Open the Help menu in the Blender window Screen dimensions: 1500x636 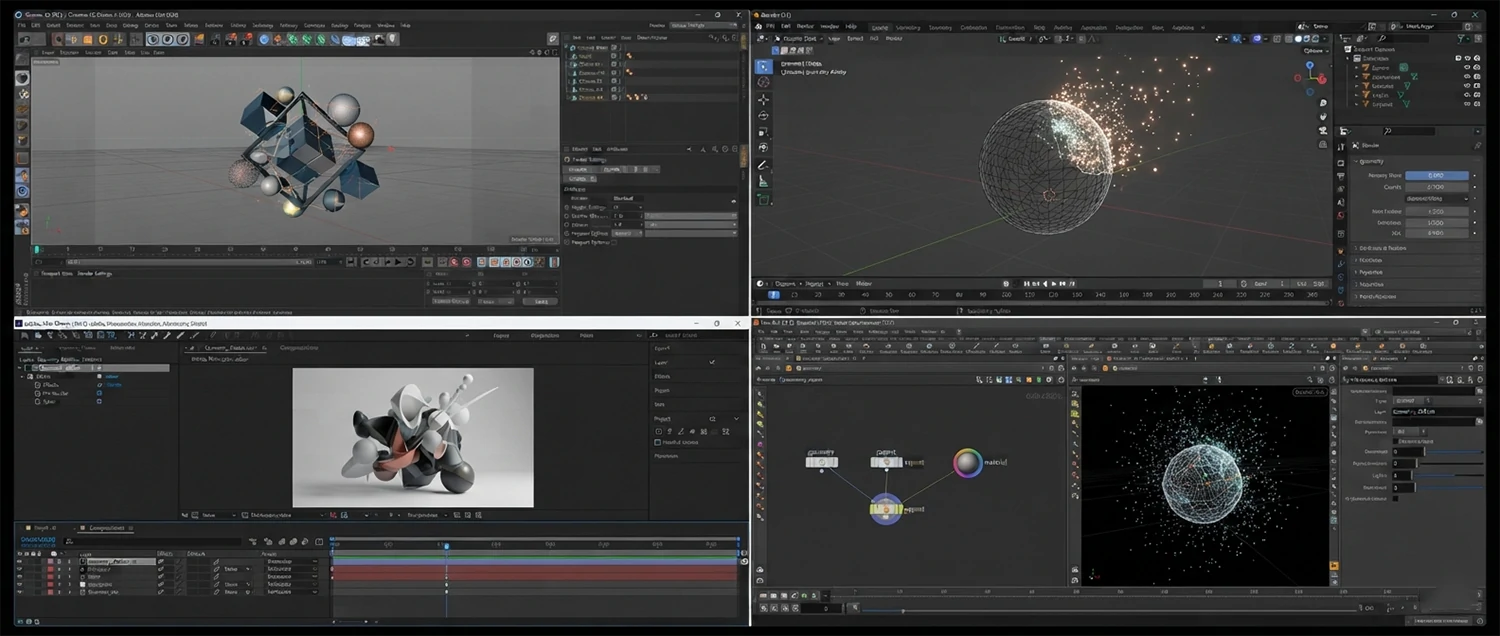coord(851,26)
